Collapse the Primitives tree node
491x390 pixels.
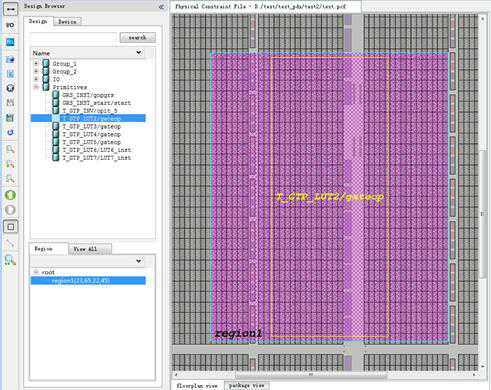[x=36, y=87]
